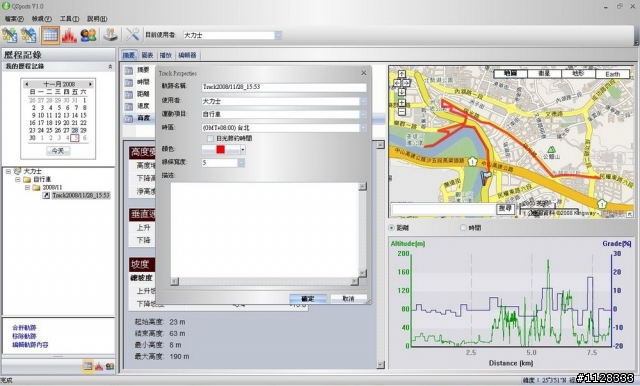Zoom in the map with plus button
The width and height of the screenshot is (640, 386).
click(x=402, y=103)
